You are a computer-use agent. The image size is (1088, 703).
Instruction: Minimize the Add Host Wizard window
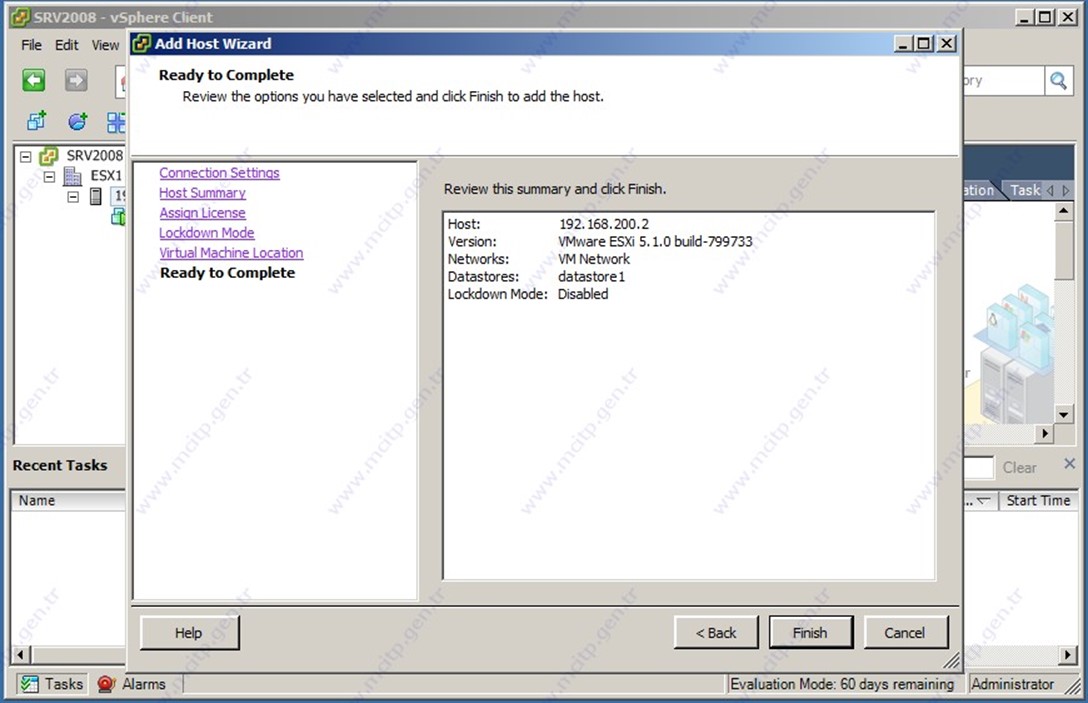tap(902, 44)
